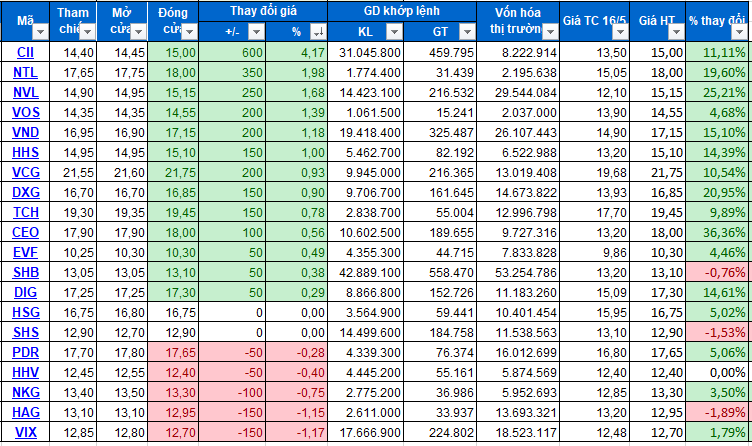
Task: Select SHS percent change cell -1,53%
Action: 718,332
